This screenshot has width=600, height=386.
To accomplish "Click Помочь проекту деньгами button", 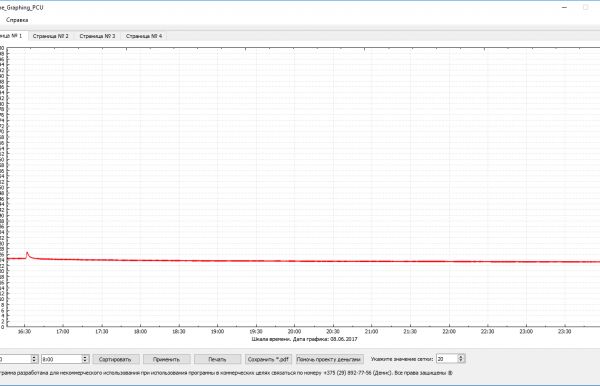I will (329, 359).
